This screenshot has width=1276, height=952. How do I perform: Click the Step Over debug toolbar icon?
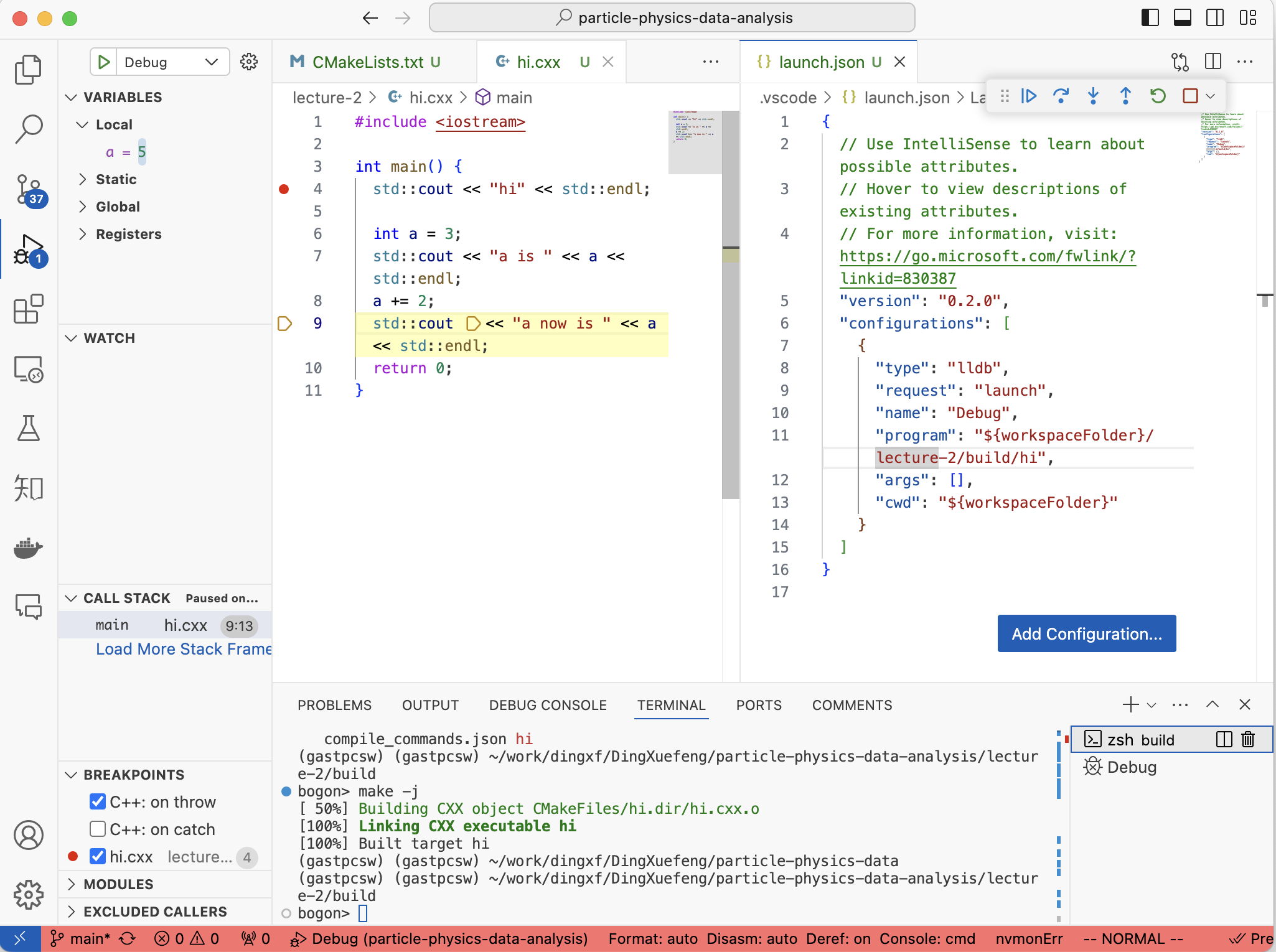coord(1061,96)
